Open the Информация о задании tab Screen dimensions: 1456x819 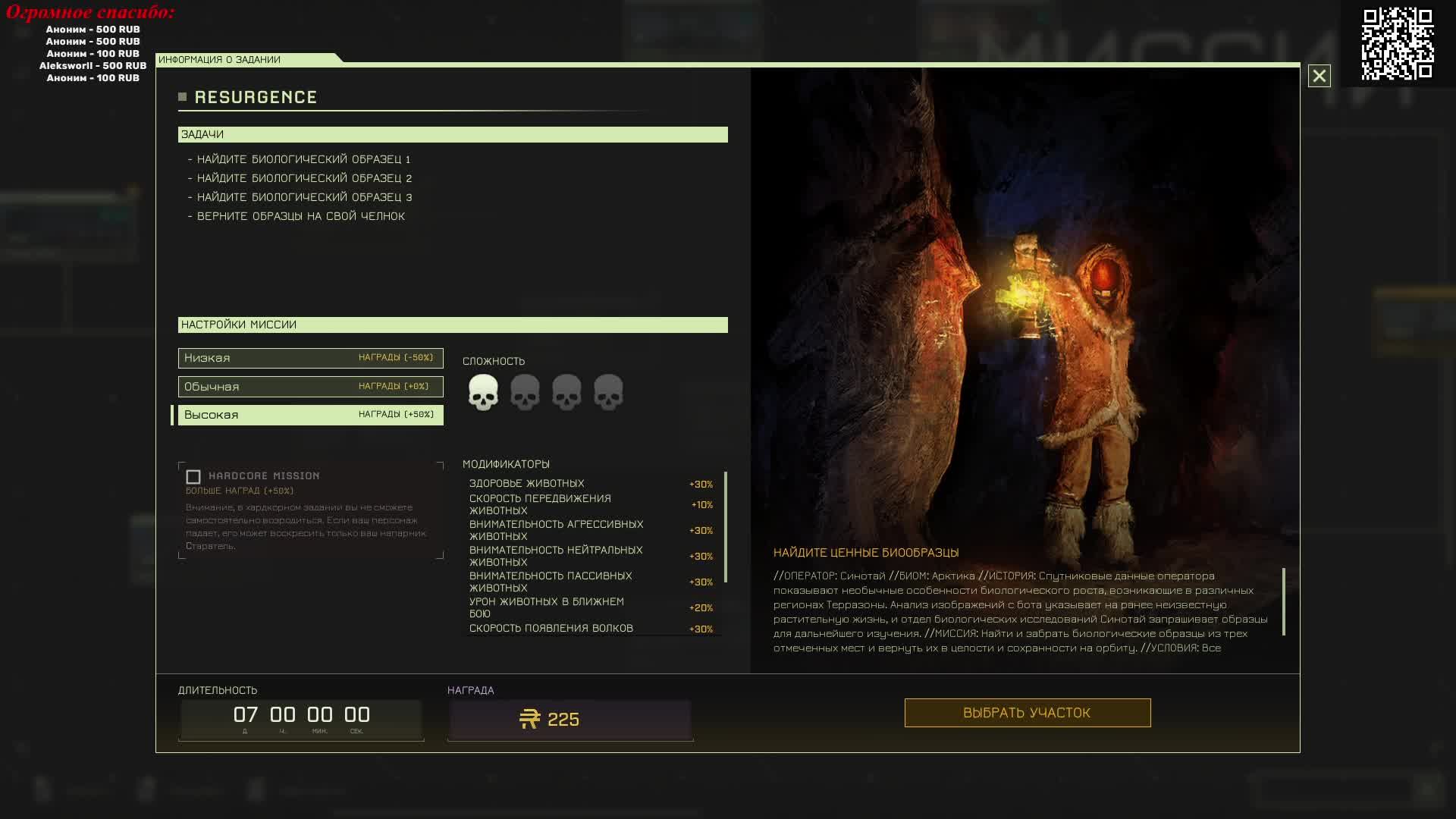(x=248, y=59)
